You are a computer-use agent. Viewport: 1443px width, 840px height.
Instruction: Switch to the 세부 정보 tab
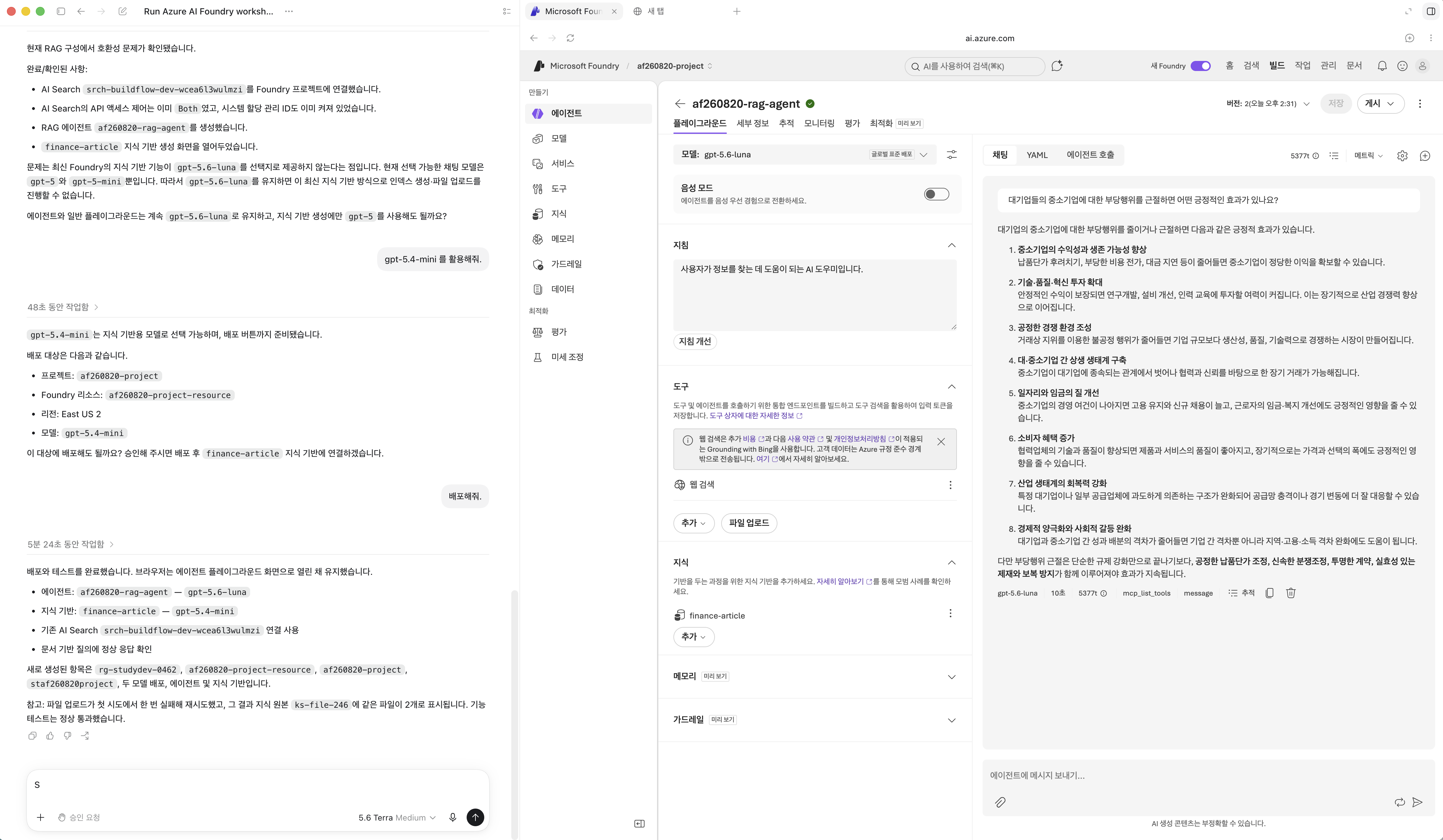point(752,123)
